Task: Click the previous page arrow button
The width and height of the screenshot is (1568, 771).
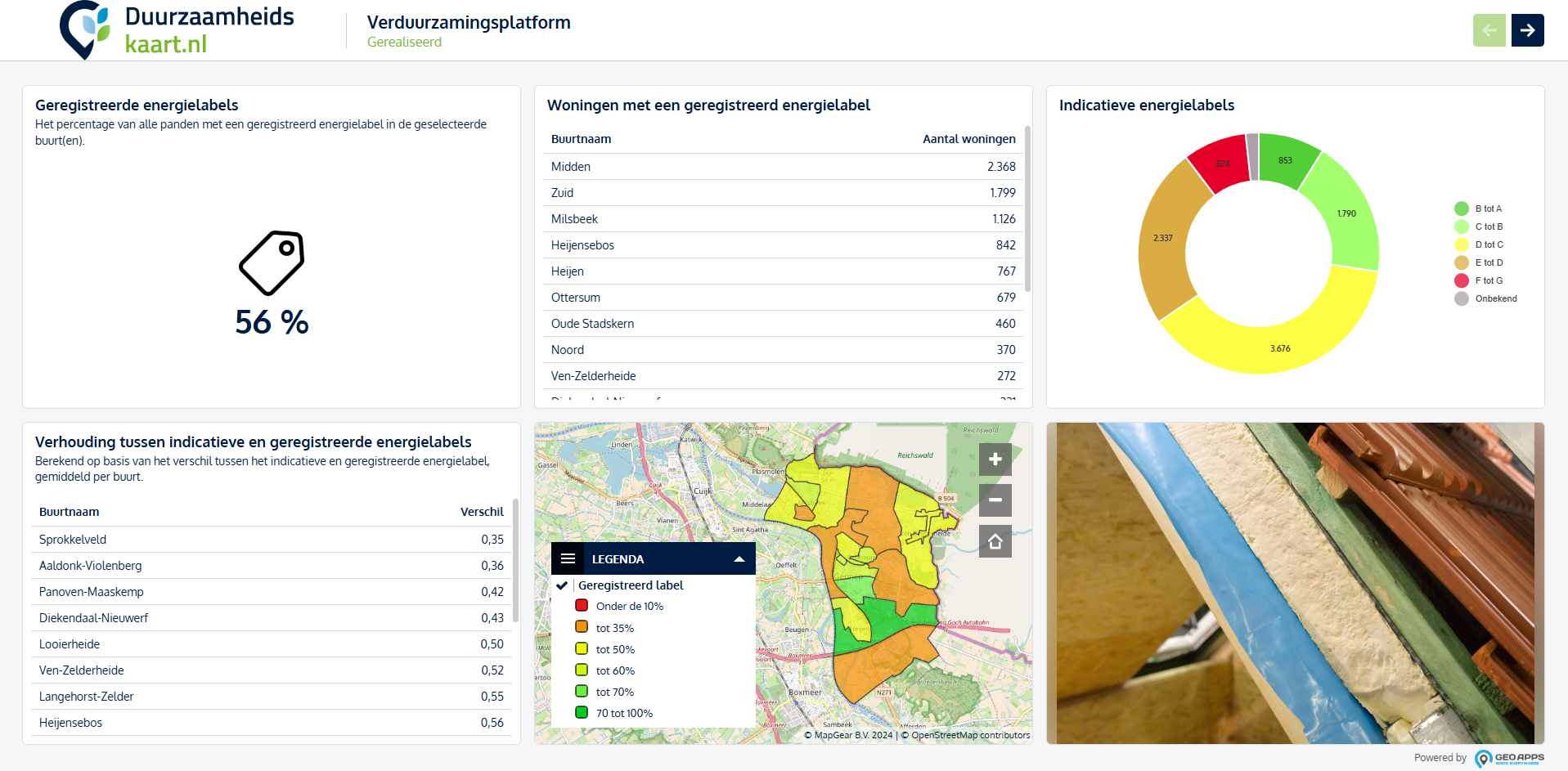Action: (1489, 30)
